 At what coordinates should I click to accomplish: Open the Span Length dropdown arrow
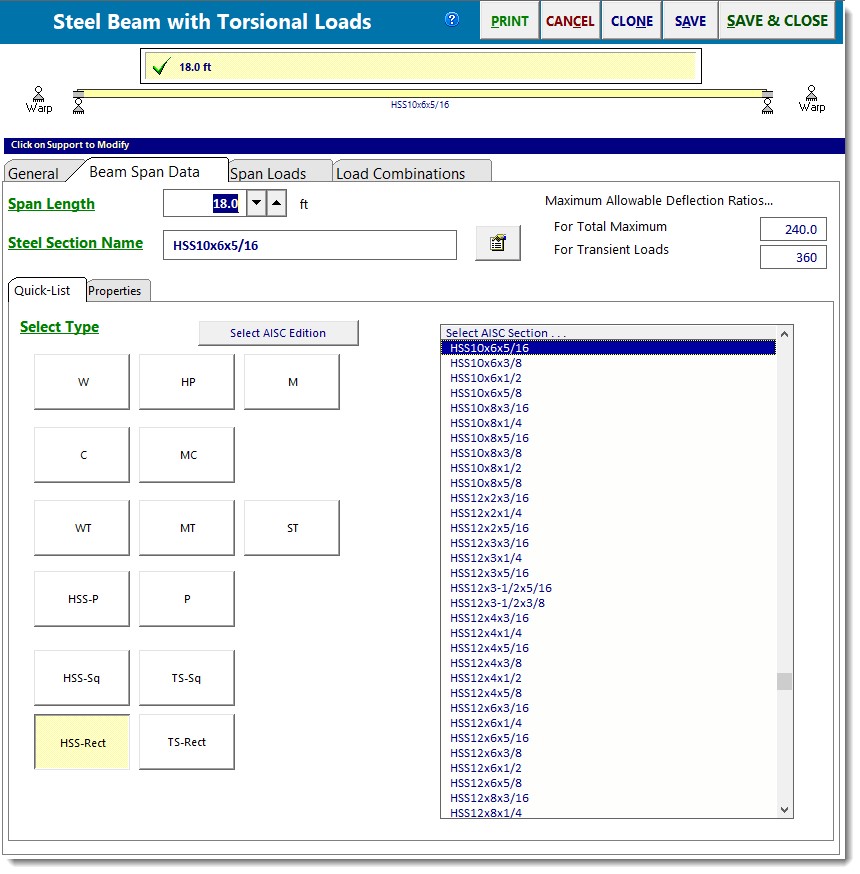pyautogui.click(x=256, y=203)
